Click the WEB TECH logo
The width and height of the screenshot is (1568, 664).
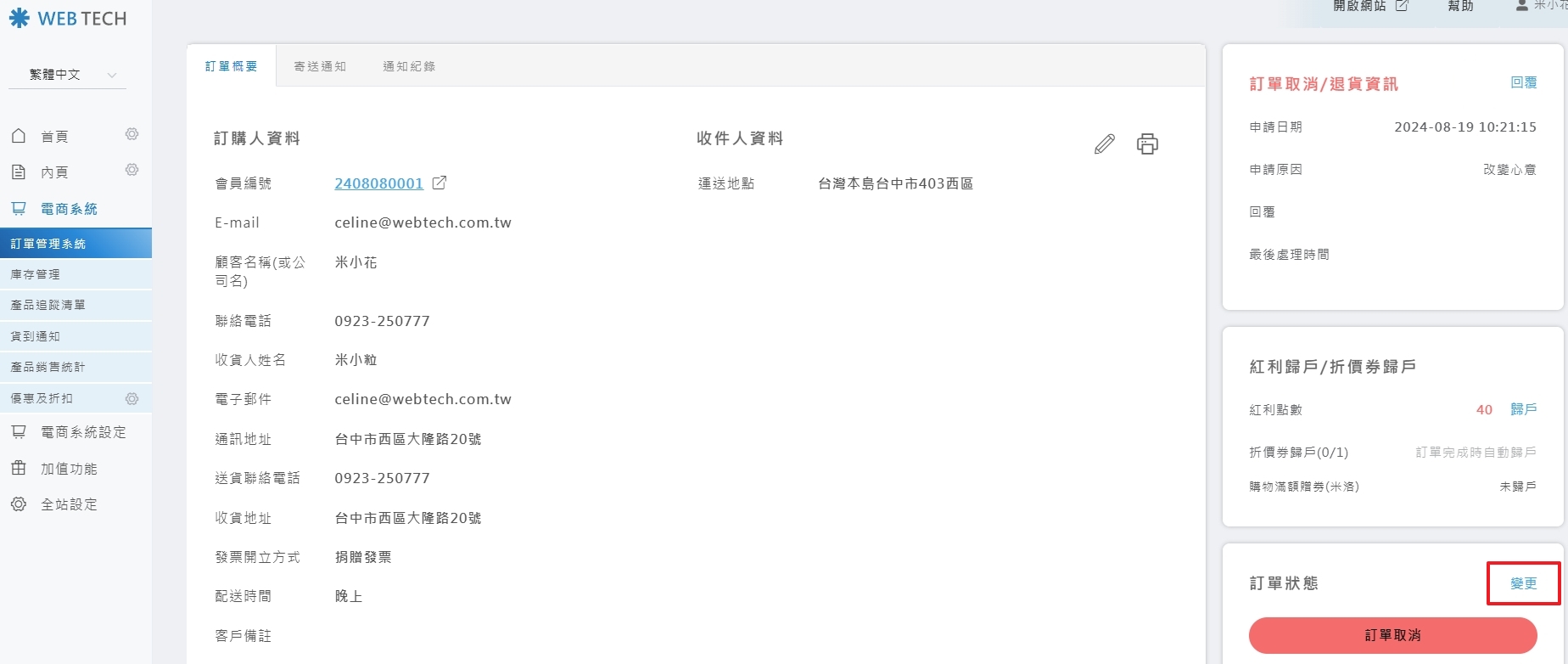click(68, 19)
